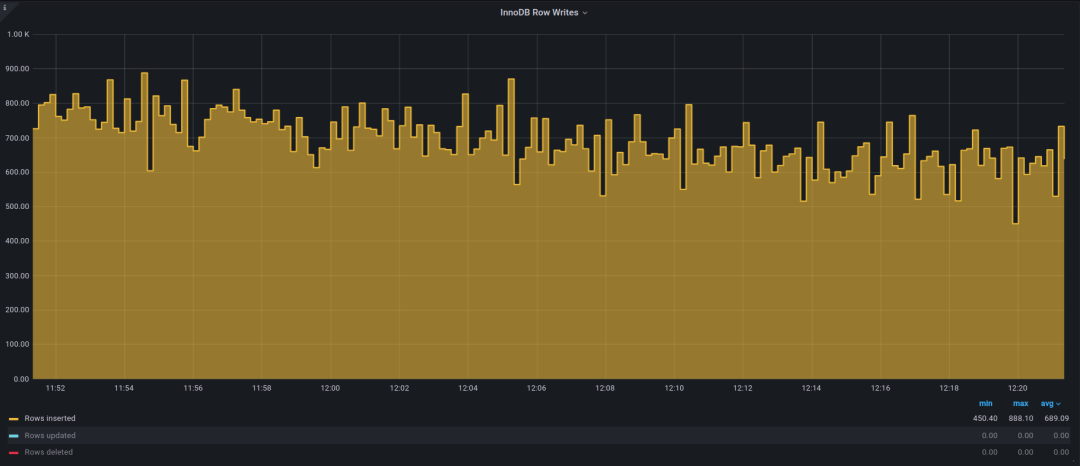Sort legend by avg column header

tap(1047, 403)
